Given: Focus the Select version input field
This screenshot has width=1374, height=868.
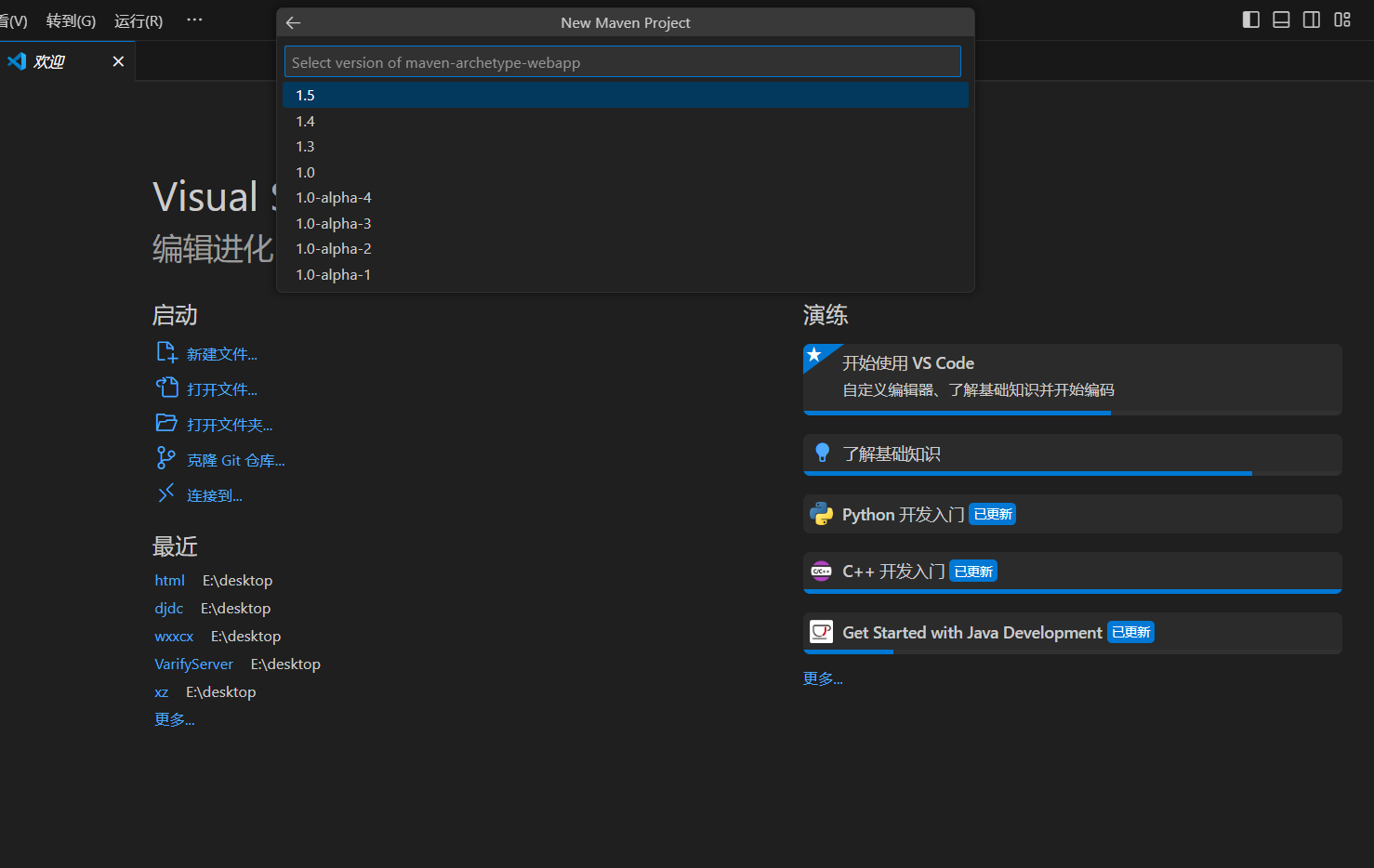Looking at the screenshot, I should point(623,62).
